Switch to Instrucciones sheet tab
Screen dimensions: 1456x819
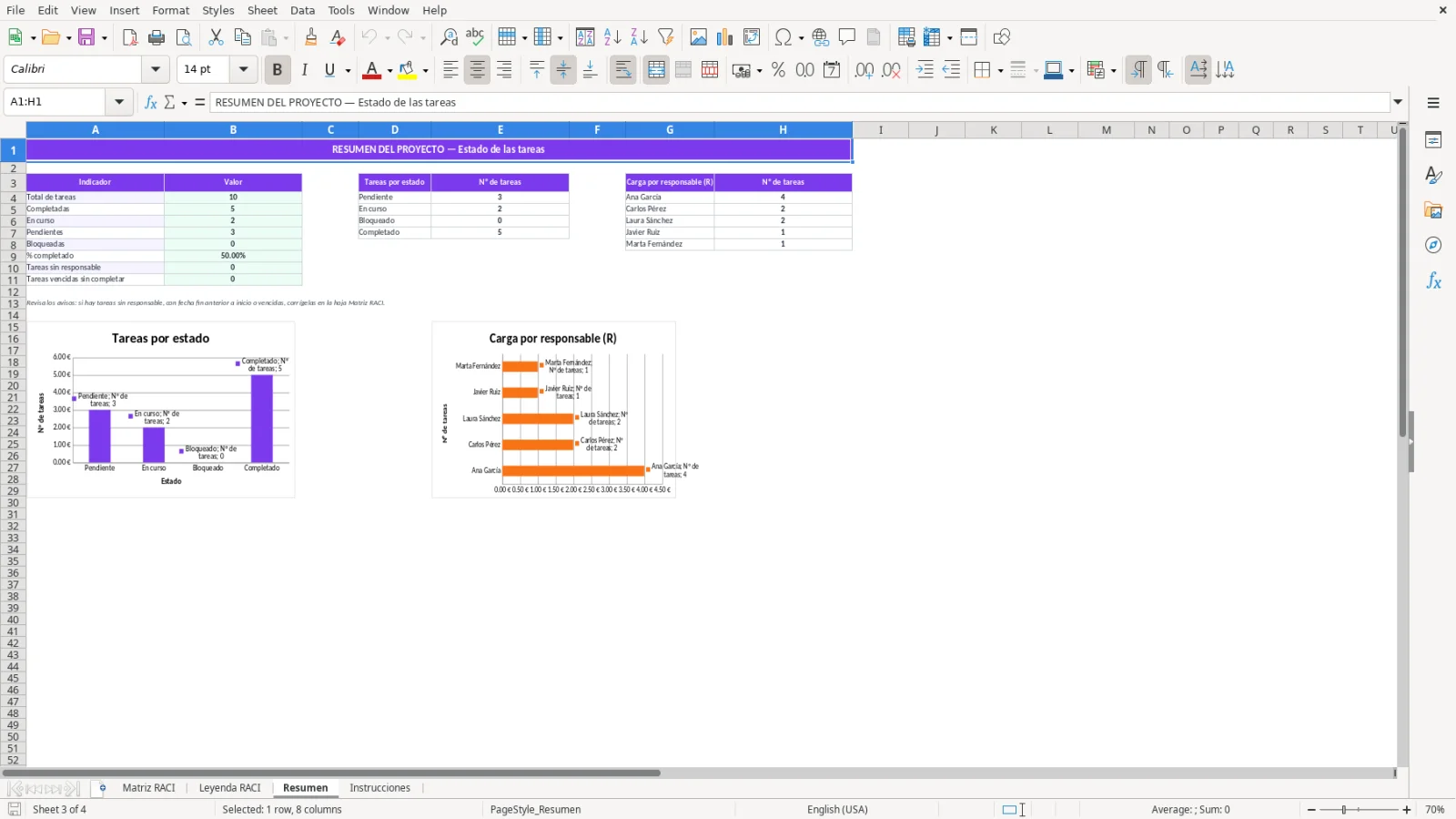[379, 788]
